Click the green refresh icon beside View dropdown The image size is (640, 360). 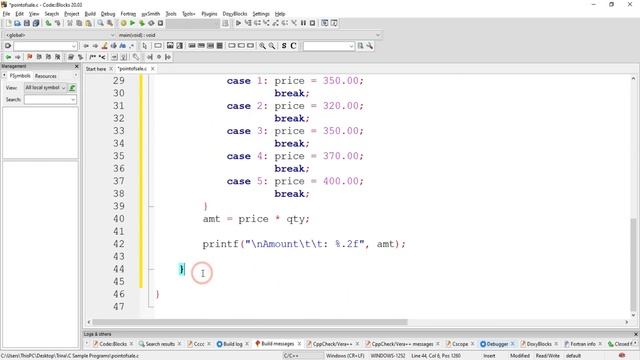point(72,88)
